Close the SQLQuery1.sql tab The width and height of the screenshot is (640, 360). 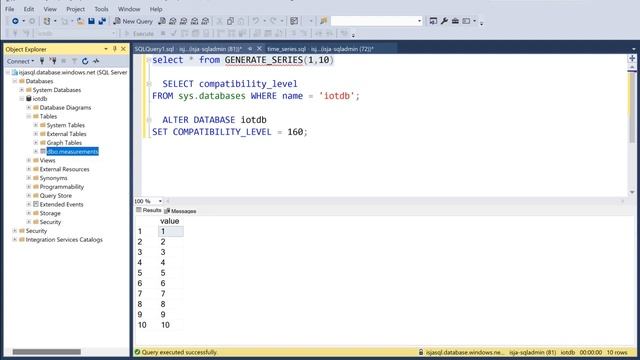[259, 49]
